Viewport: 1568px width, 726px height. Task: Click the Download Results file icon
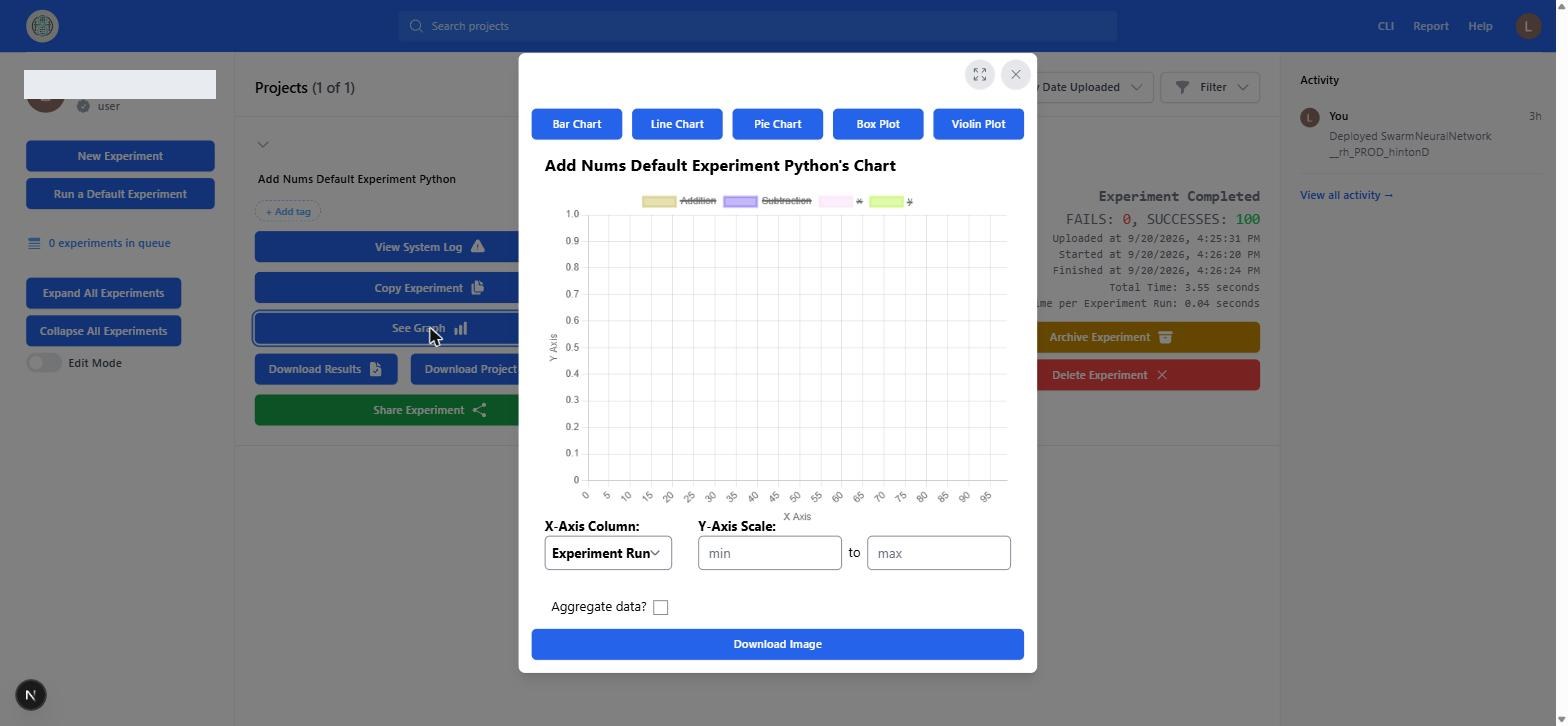[x=376, y=369]
